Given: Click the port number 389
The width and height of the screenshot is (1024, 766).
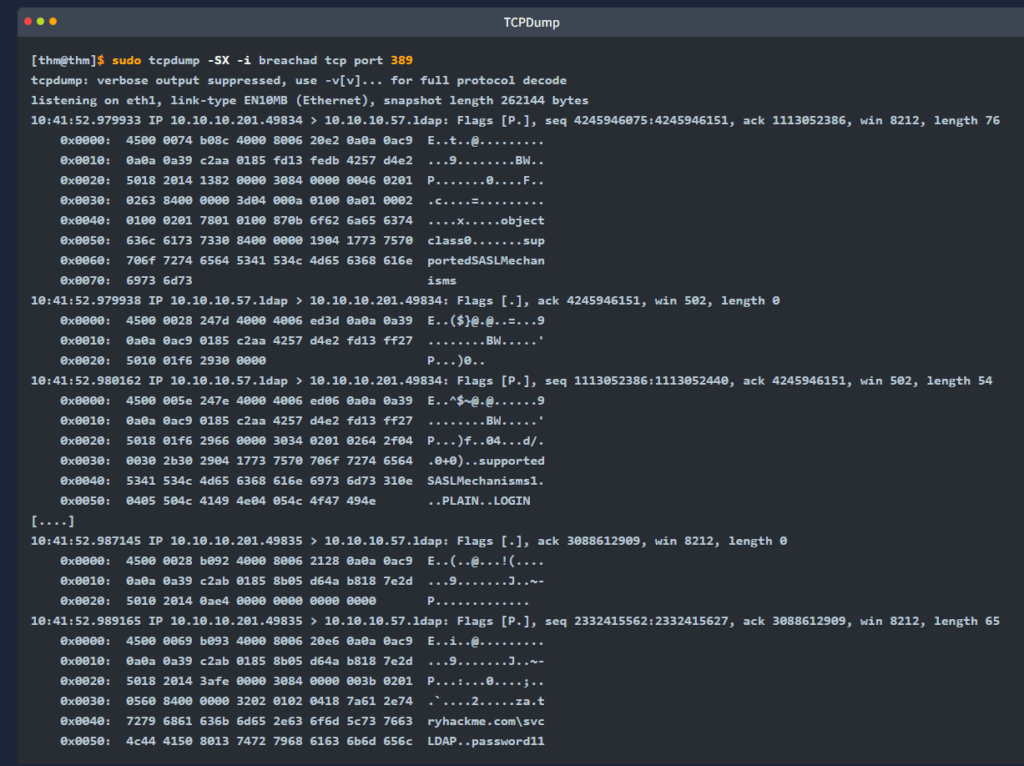Looking at the screenshot, I should tap(402, 60).
